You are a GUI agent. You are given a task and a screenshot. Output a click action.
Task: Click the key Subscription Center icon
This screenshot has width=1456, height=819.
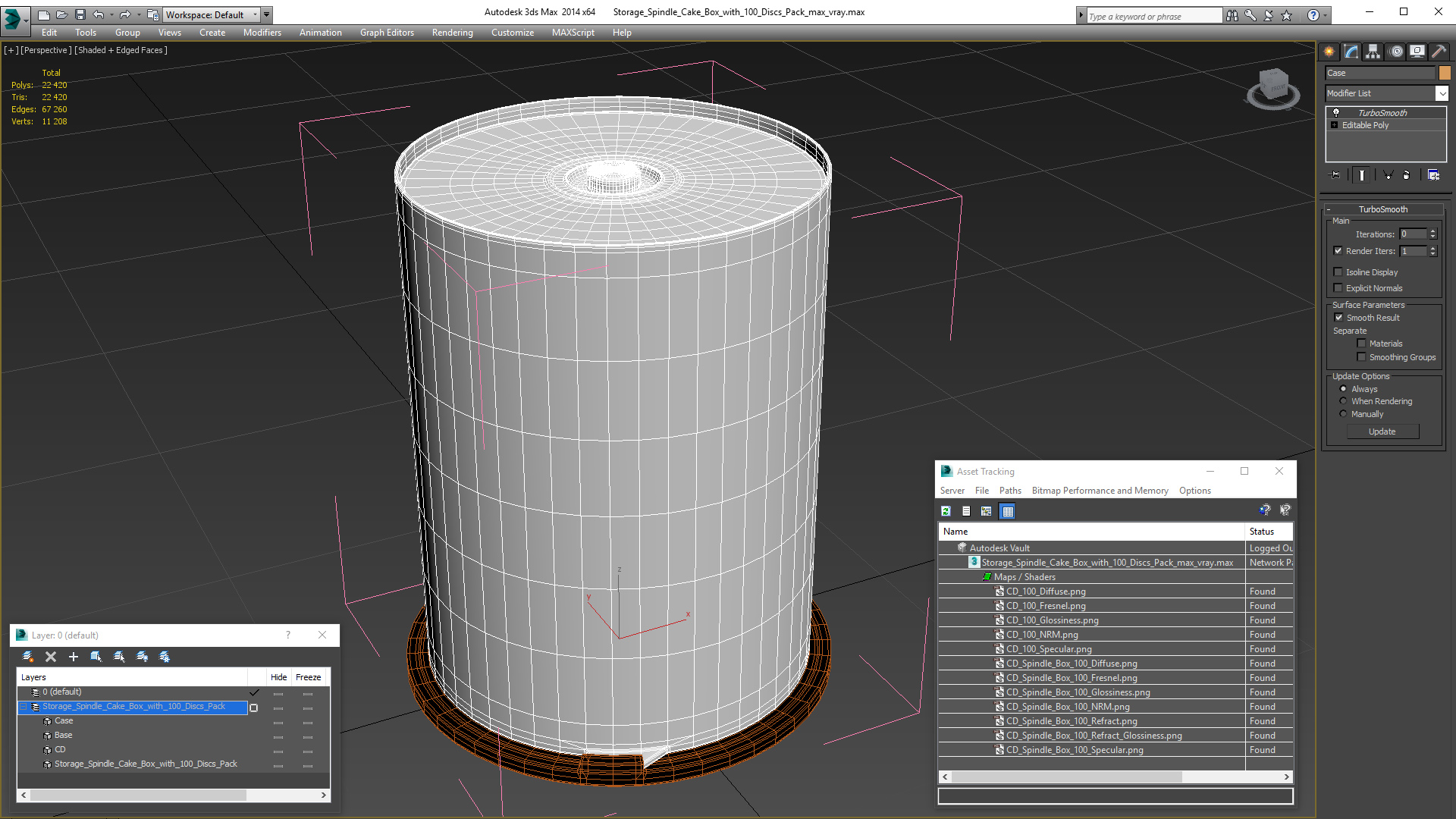1250,15
